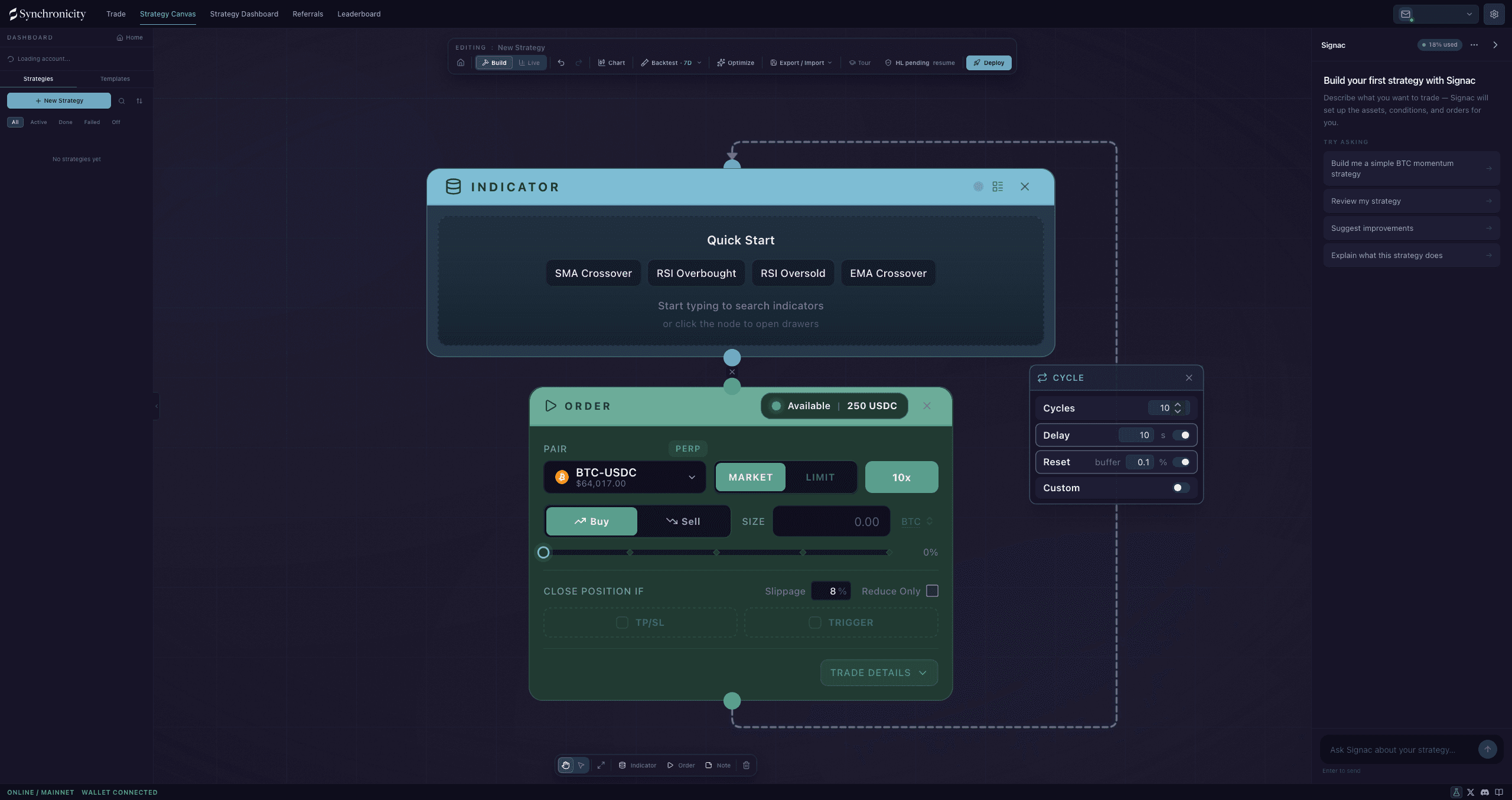Close the Cycle panel

click(1189, 378)
